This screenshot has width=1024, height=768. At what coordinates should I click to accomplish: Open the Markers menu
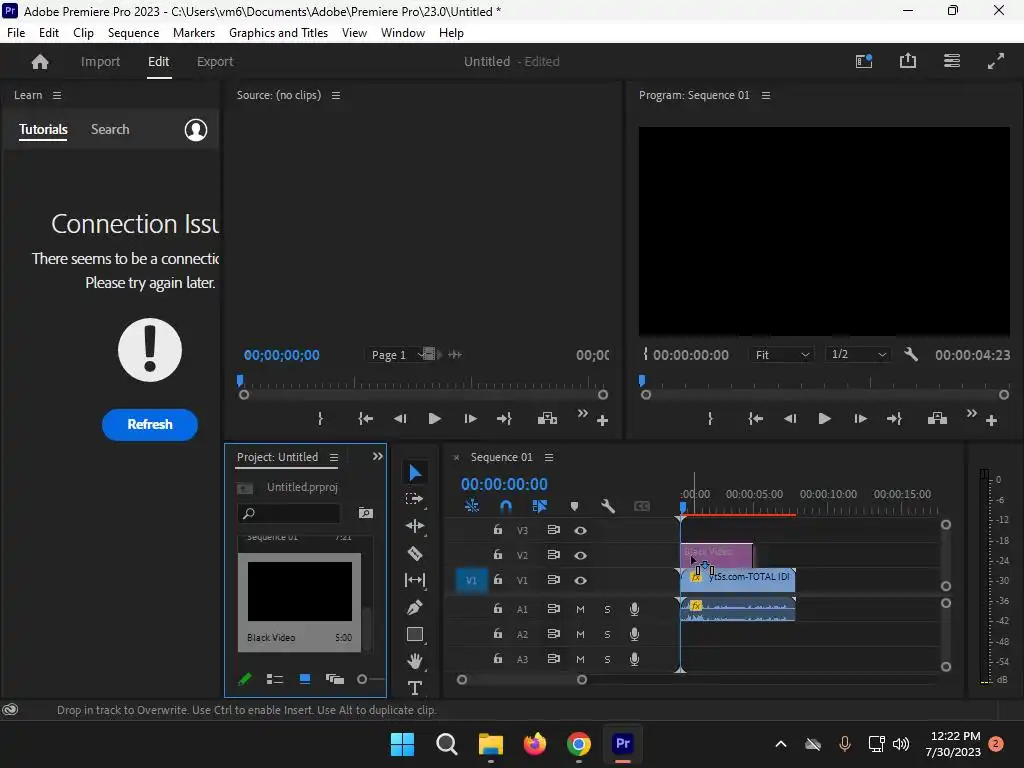[194, 33]
